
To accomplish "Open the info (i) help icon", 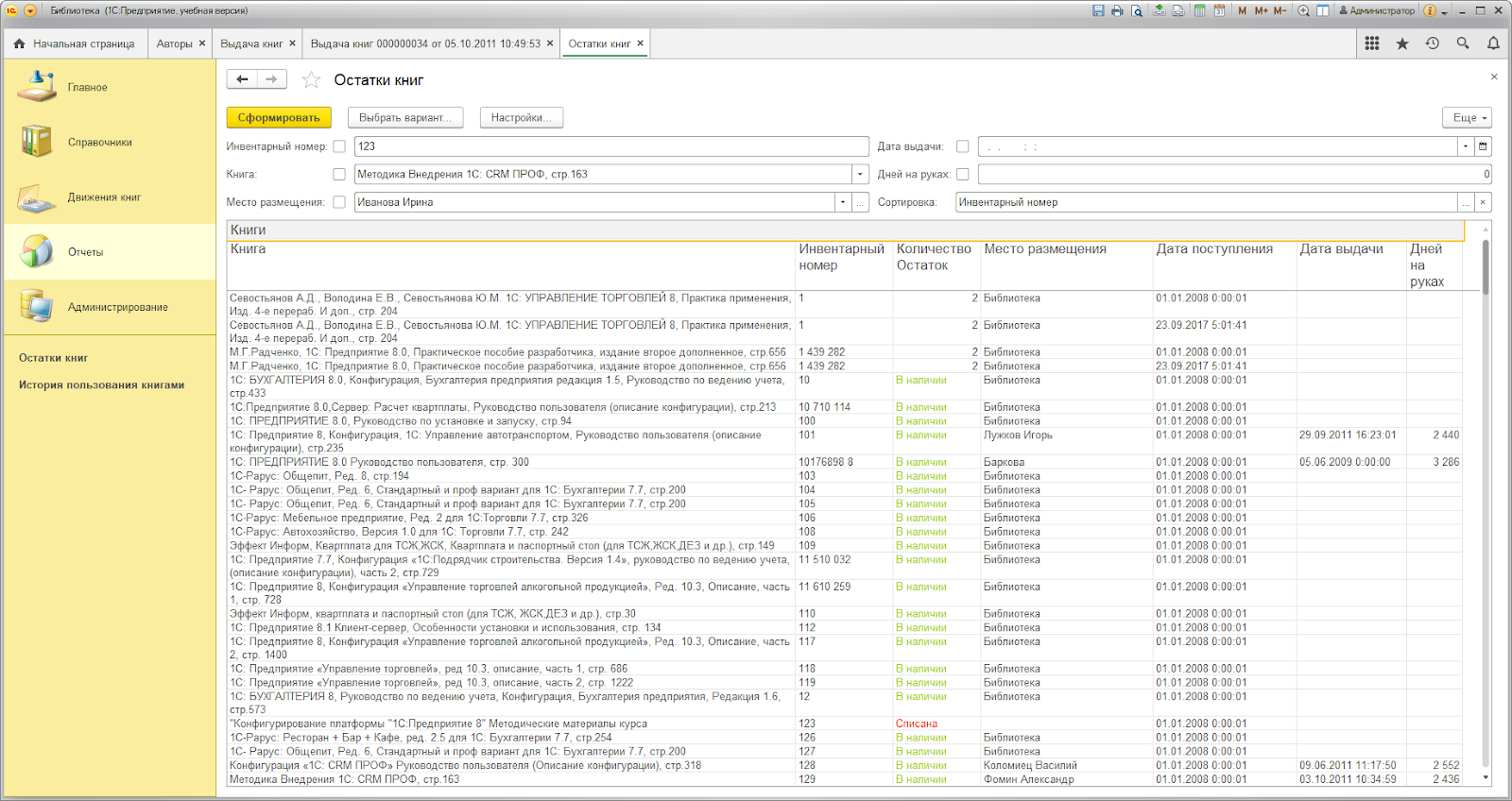I will click(x=1430, y=10).
